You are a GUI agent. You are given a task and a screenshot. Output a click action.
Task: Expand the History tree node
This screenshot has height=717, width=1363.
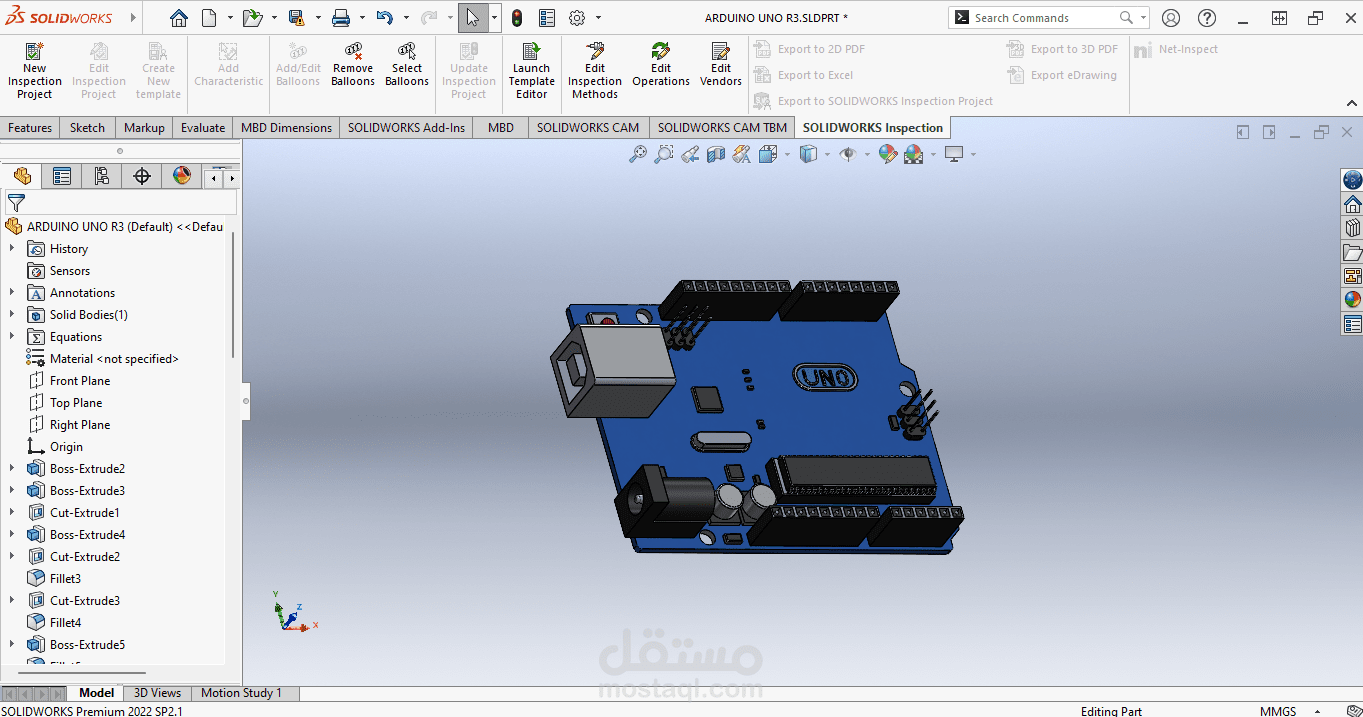[x=12, y=248]
